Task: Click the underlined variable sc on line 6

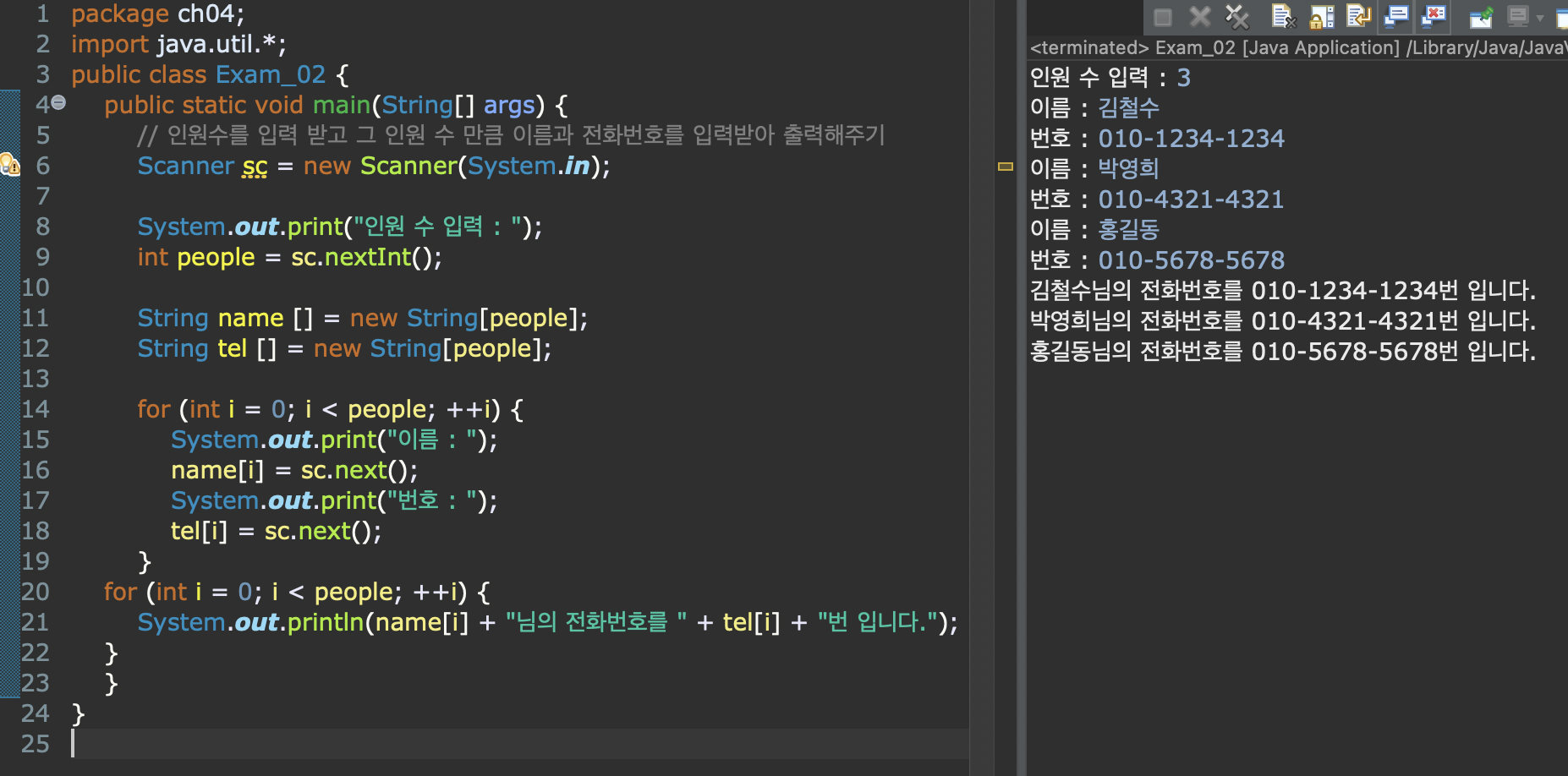Action: [255, 166]
